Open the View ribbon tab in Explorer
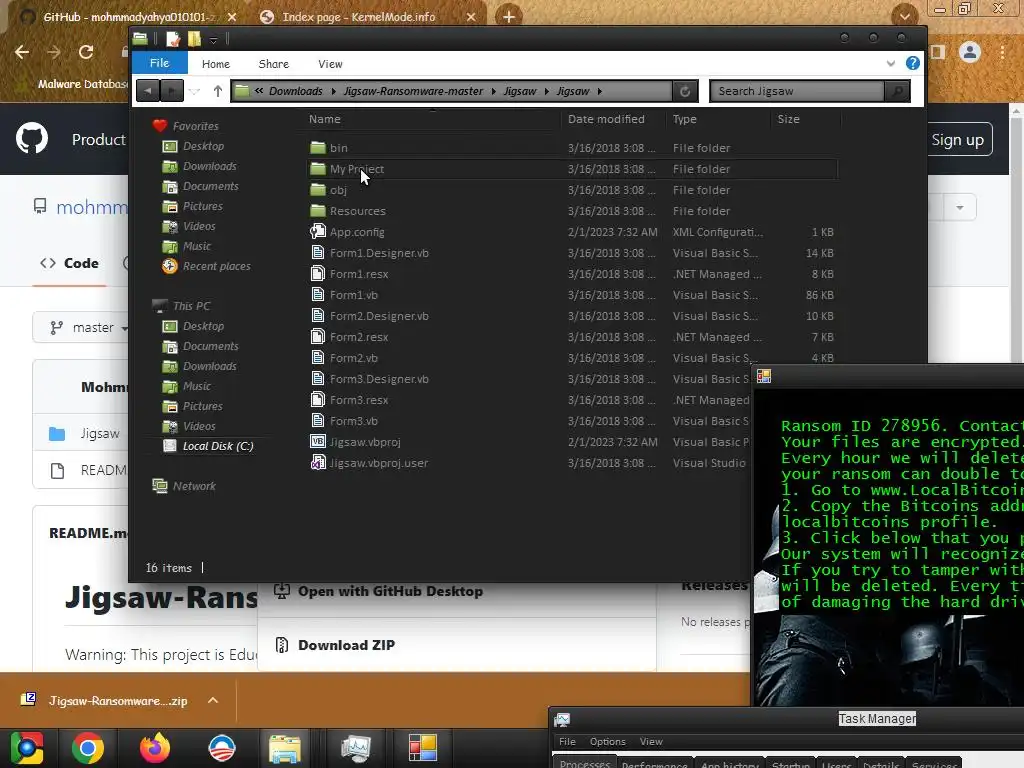The image size is (1024, 768). coord(330,64)
